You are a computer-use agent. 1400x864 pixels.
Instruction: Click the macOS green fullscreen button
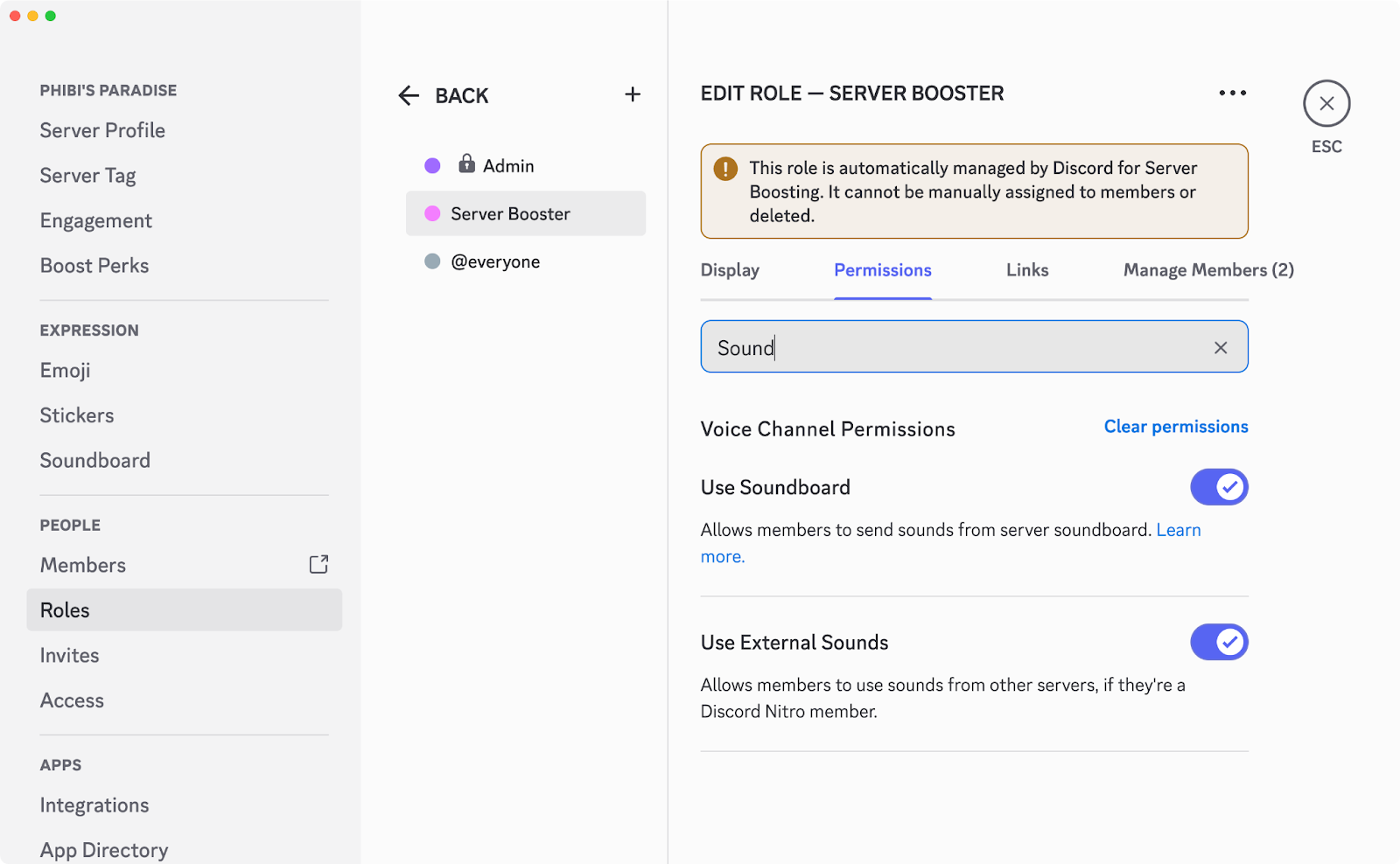pyautogui.click(x=51, y=16)
